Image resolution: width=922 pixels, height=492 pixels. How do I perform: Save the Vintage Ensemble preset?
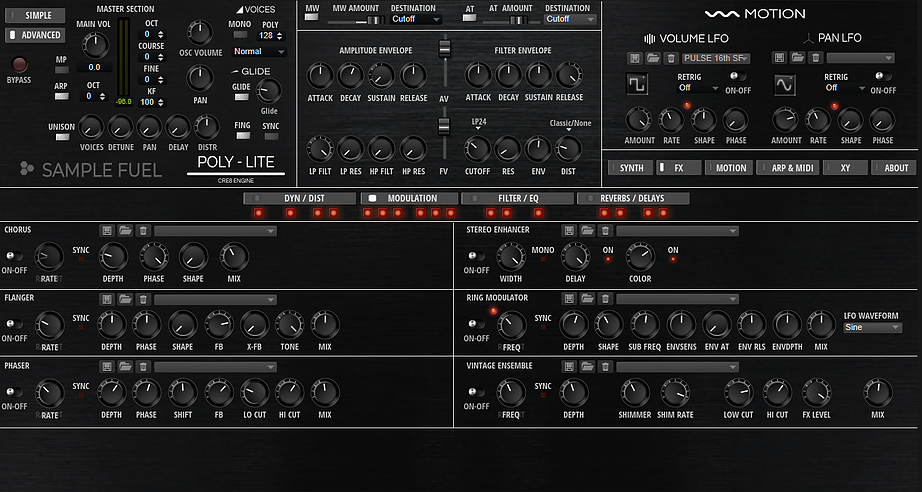click(569, 367)
